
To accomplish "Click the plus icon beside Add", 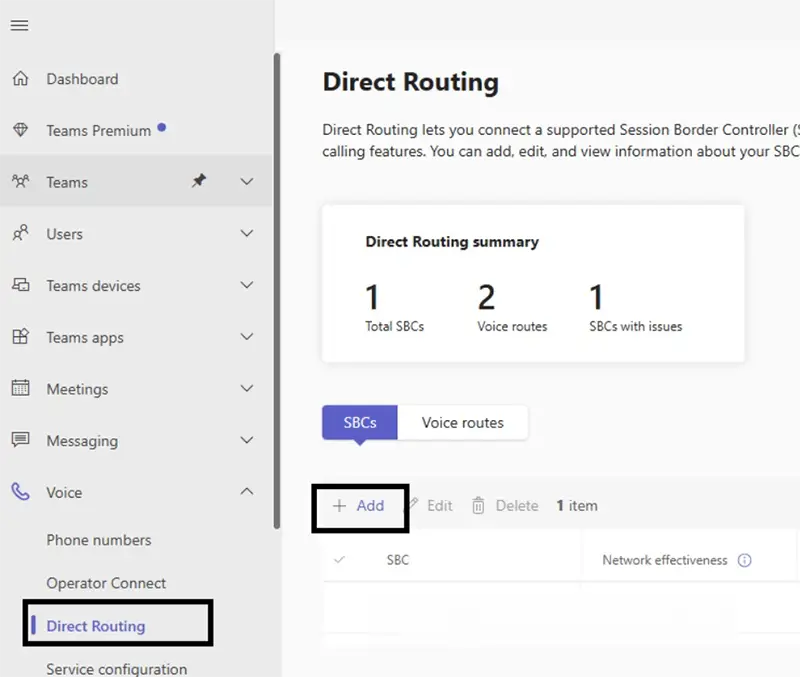I will (x=339, y=506).
